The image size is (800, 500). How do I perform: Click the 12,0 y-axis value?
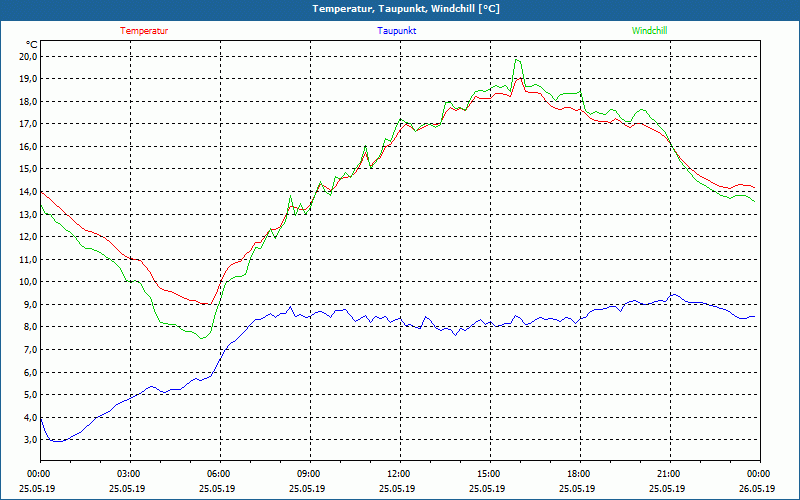[x=29, y=237]
